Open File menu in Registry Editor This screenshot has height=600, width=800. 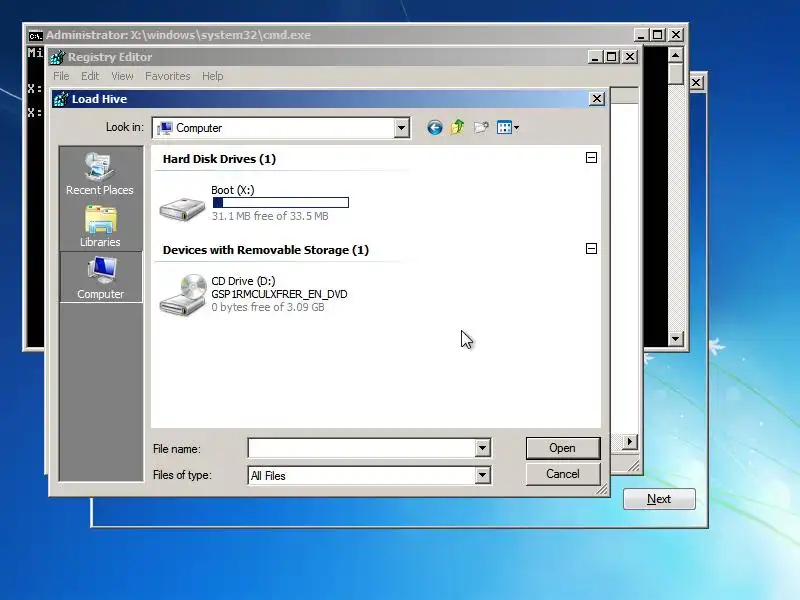(61, 76)
